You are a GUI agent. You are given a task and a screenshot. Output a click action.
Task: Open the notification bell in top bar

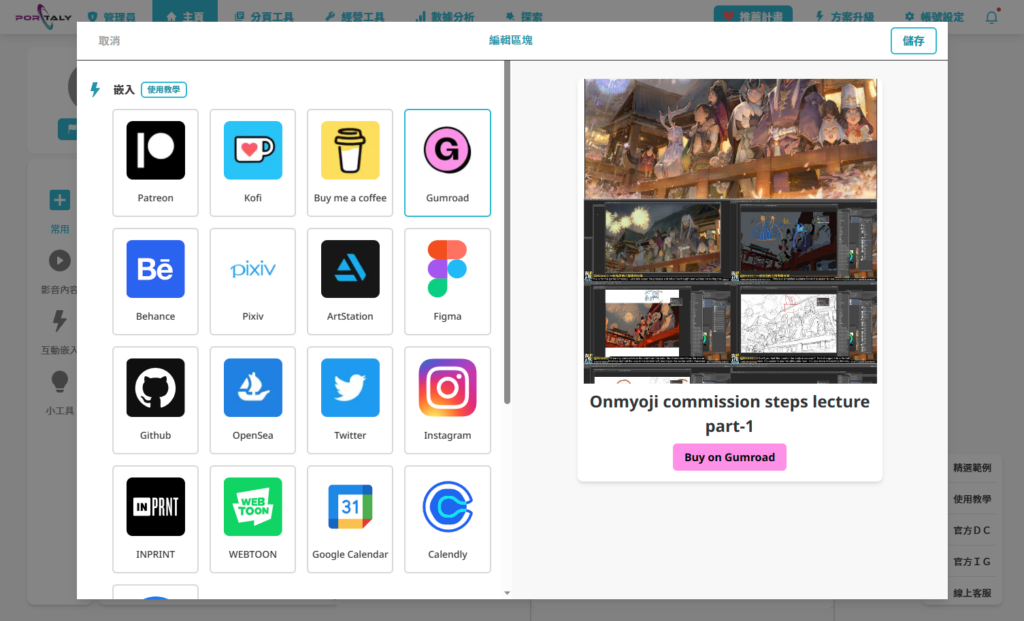pyautogui.click(x=991, y=17)
